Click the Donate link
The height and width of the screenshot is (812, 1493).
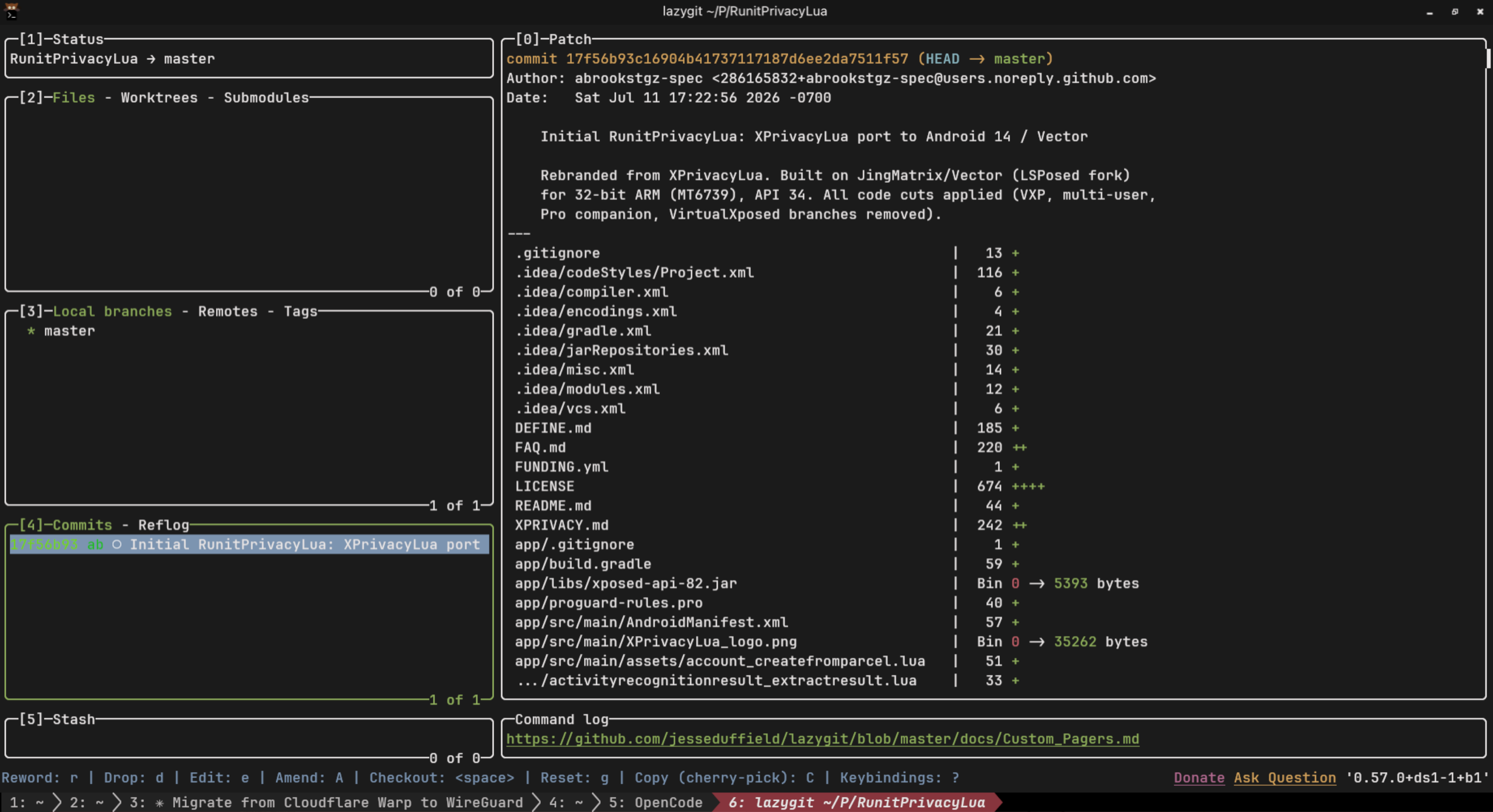coord(1199,778)
